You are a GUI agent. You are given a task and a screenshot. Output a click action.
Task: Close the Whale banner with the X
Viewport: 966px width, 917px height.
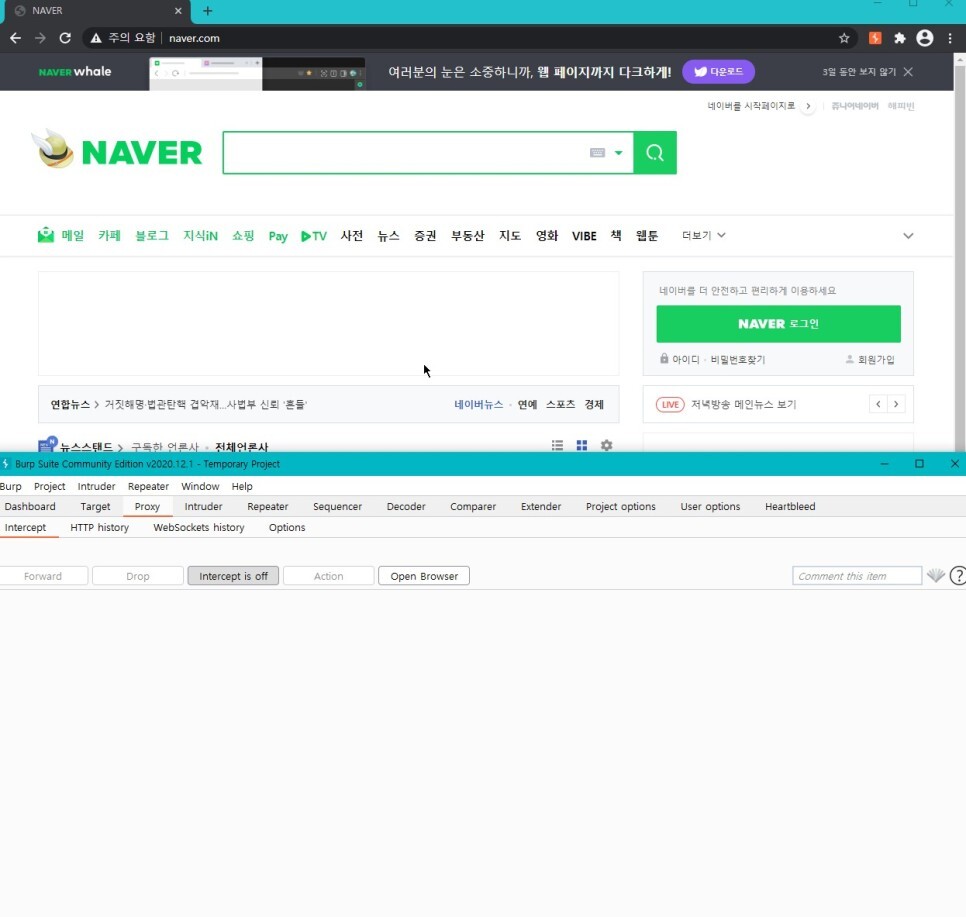(908, 71)
